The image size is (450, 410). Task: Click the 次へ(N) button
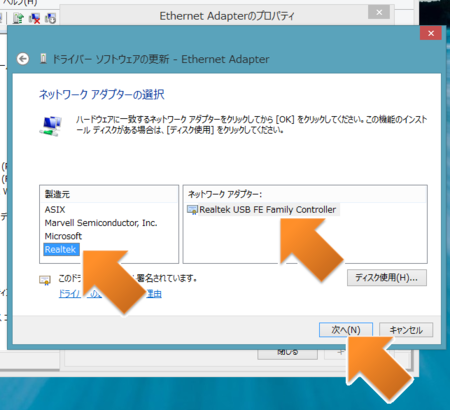pyautogui.click(x=346, y=330)
